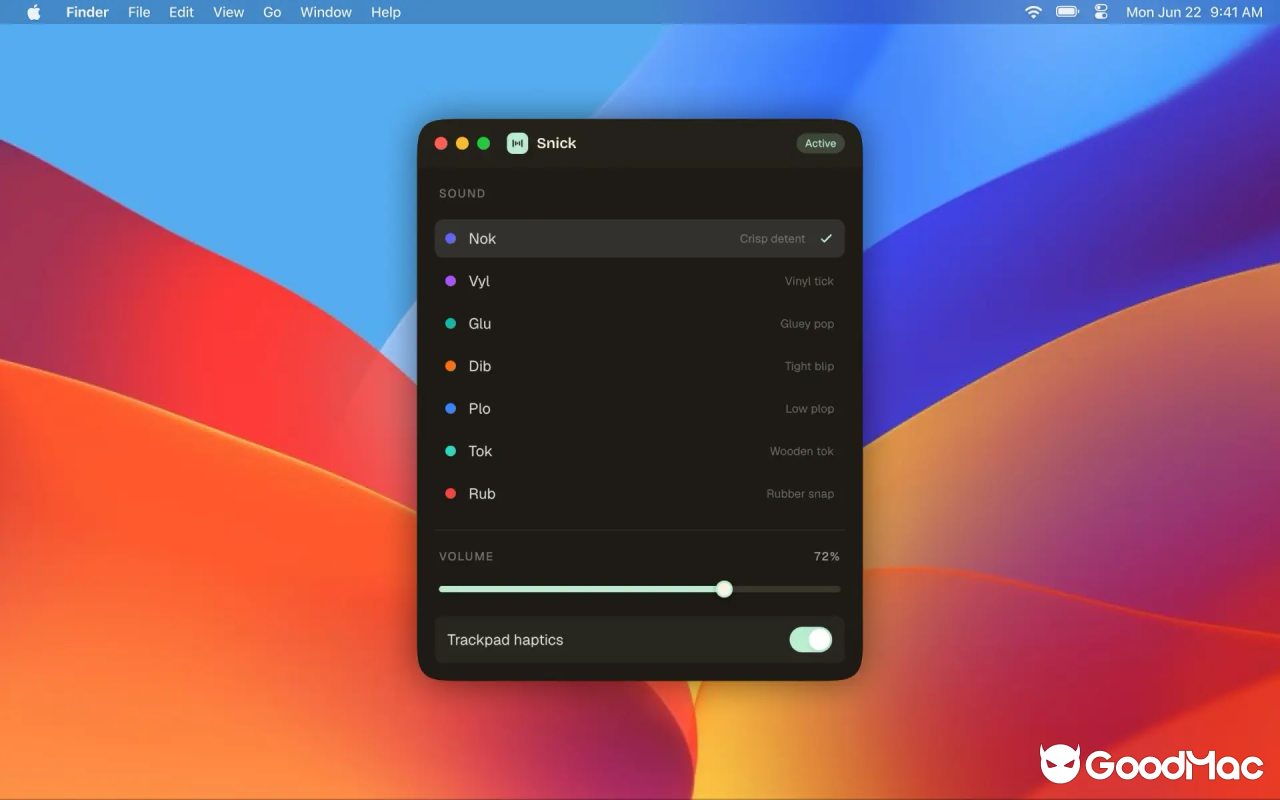Switch to the Plo sound
The width and height of the screenshot is (1280, 800).
click(640, 408)
